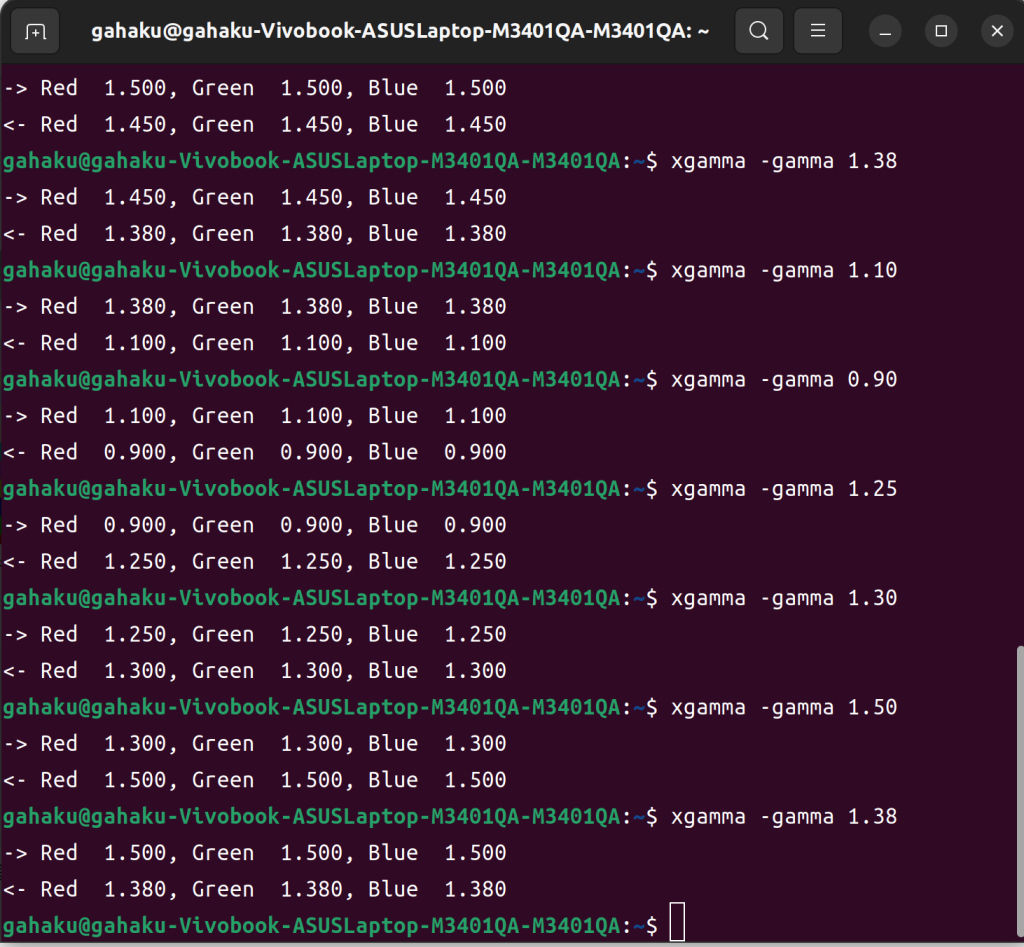Open the hamburger main menu

818,31
